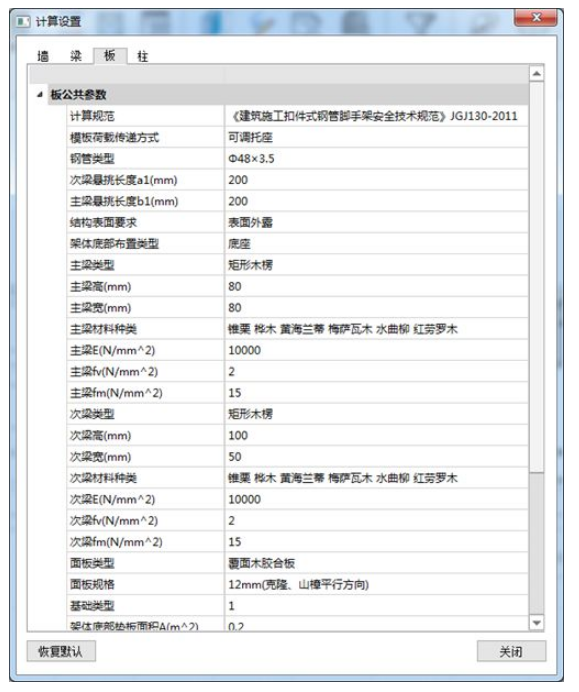Image resolution: width=579 pixels, height=692 pixels.
Task: Edit the 主梁宽(mm) value 80
Action: 376,308
